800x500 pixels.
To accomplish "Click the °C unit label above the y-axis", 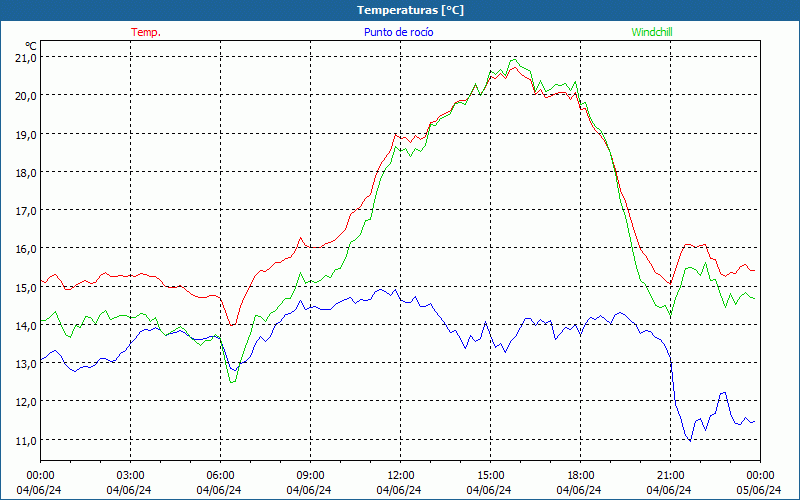I will [x=31, y=46].
